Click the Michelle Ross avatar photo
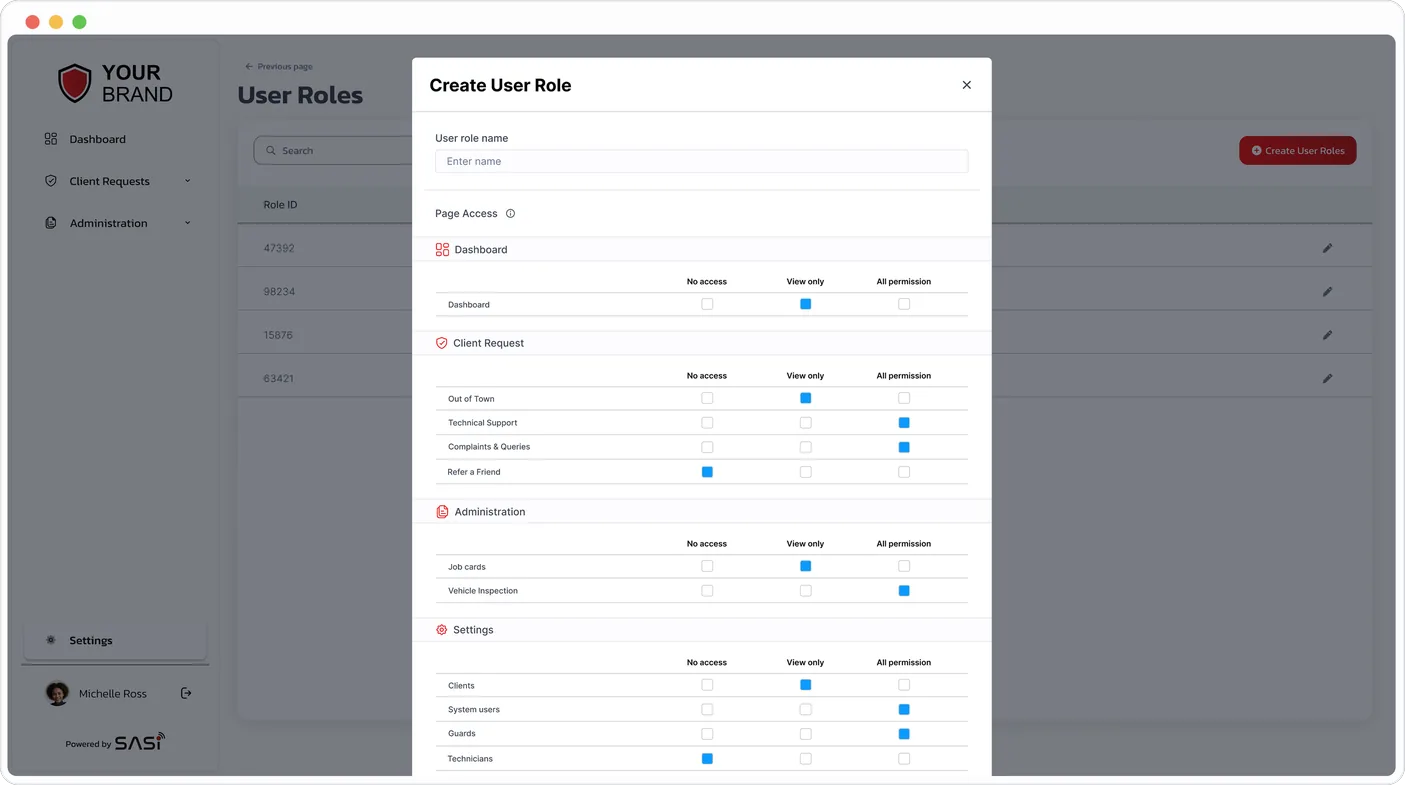Image resolution: width=1405 pixels, height=785 pixels. pyautogui.click(x=57, y=693)
